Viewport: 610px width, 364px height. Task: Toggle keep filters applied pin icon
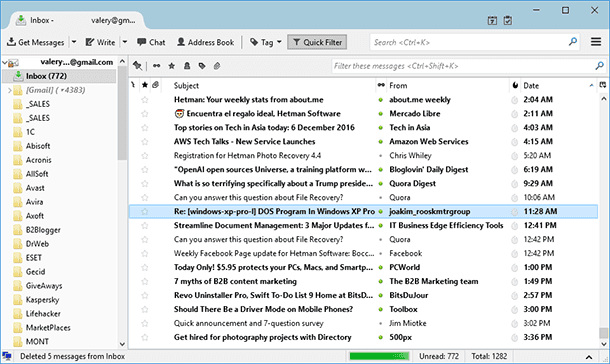pos(137,66)
